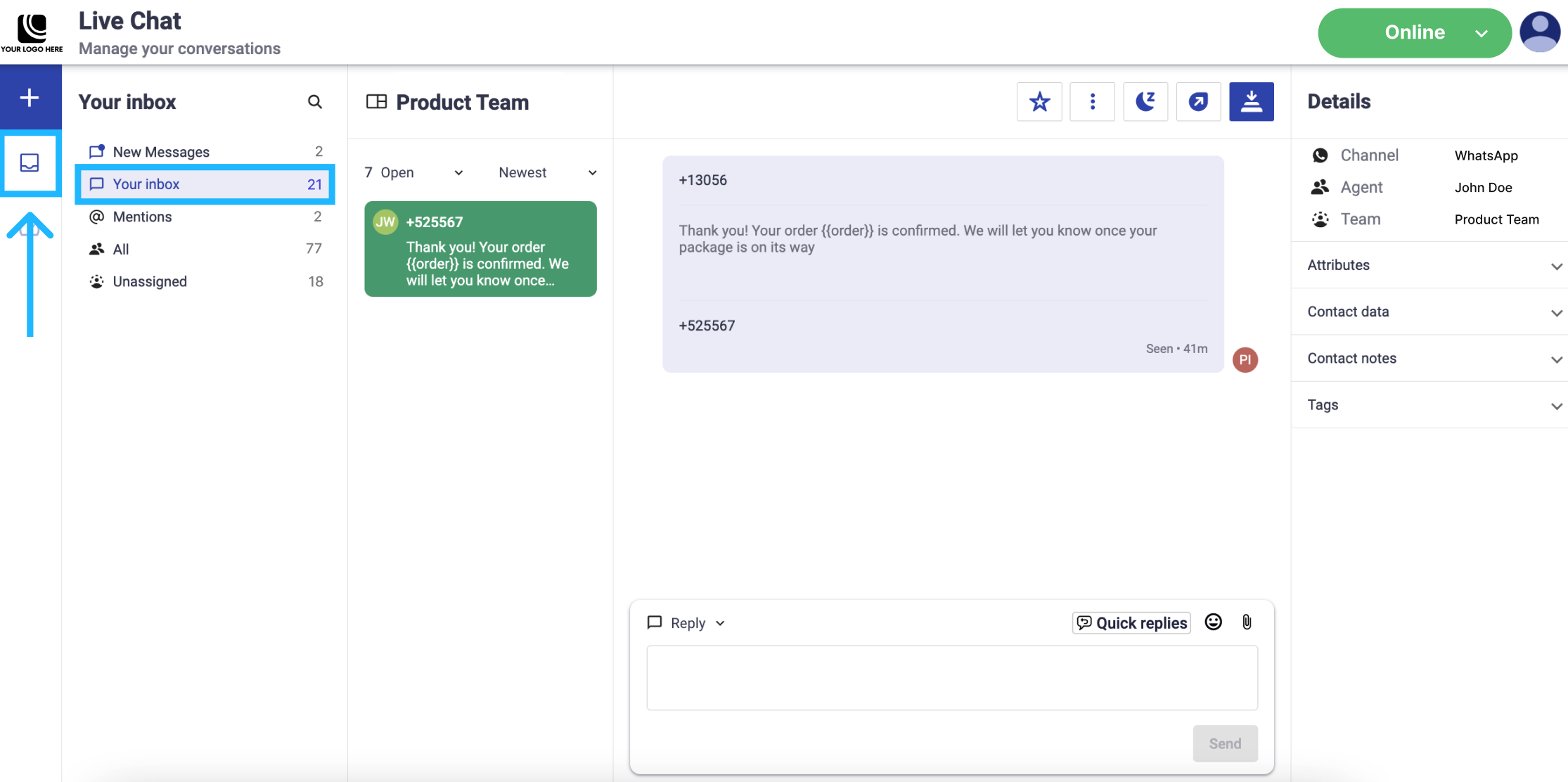Click the Quick replies button

tap(1131, 623)
